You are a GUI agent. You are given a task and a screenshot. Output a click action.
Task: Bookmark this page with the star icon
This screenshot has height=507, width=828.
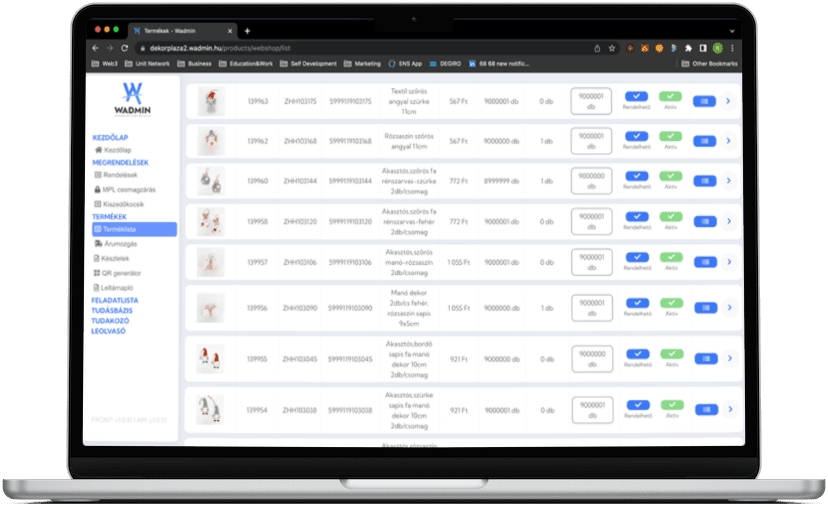pyautogui.click(x=612, y=47)
